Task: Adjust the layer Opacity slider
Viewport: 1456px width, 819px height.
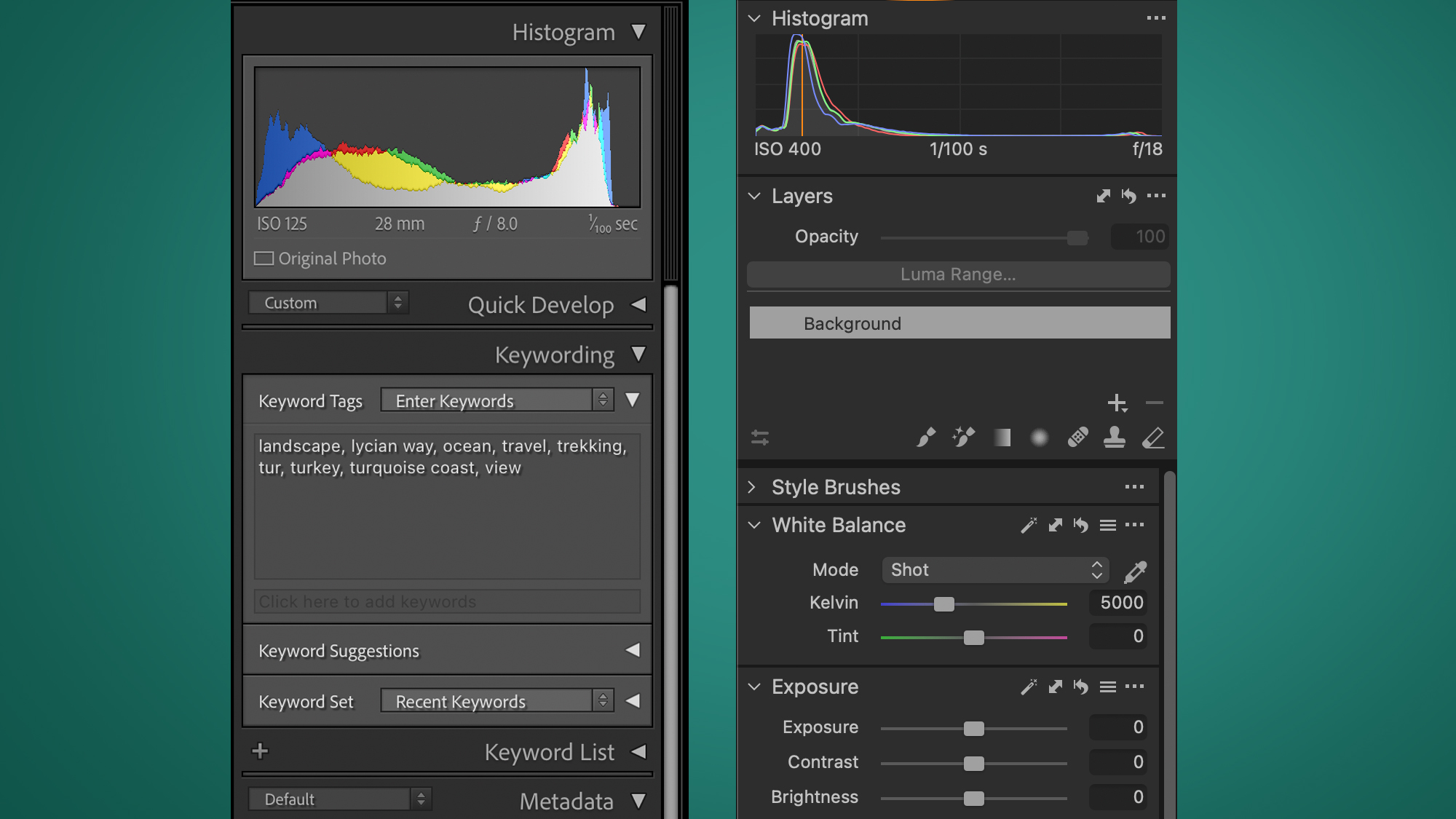Action: click(x=1077, y=238)
